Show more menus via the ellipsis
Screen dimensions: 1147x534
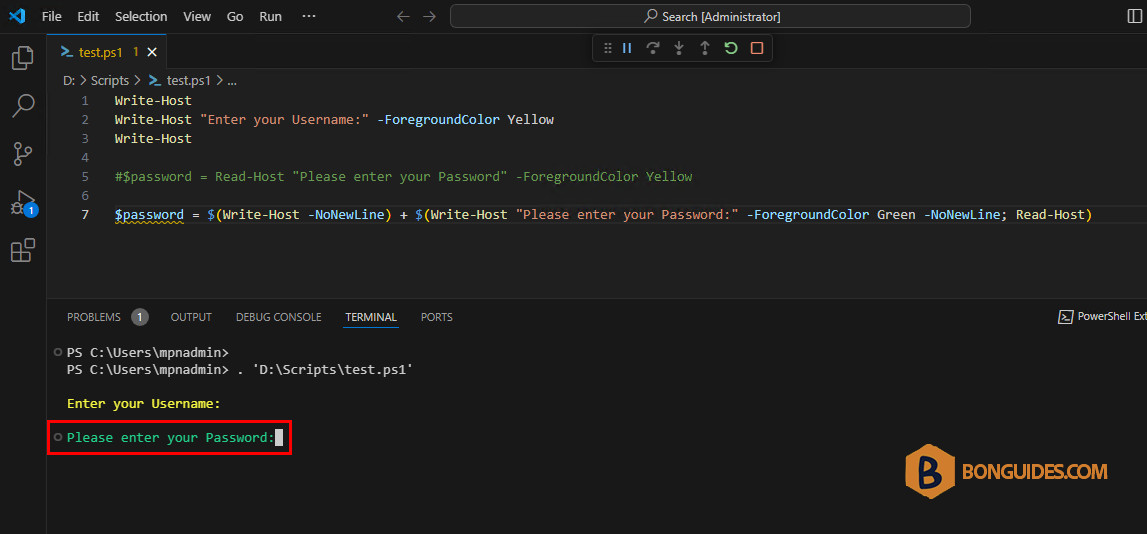tap(309, 16)
